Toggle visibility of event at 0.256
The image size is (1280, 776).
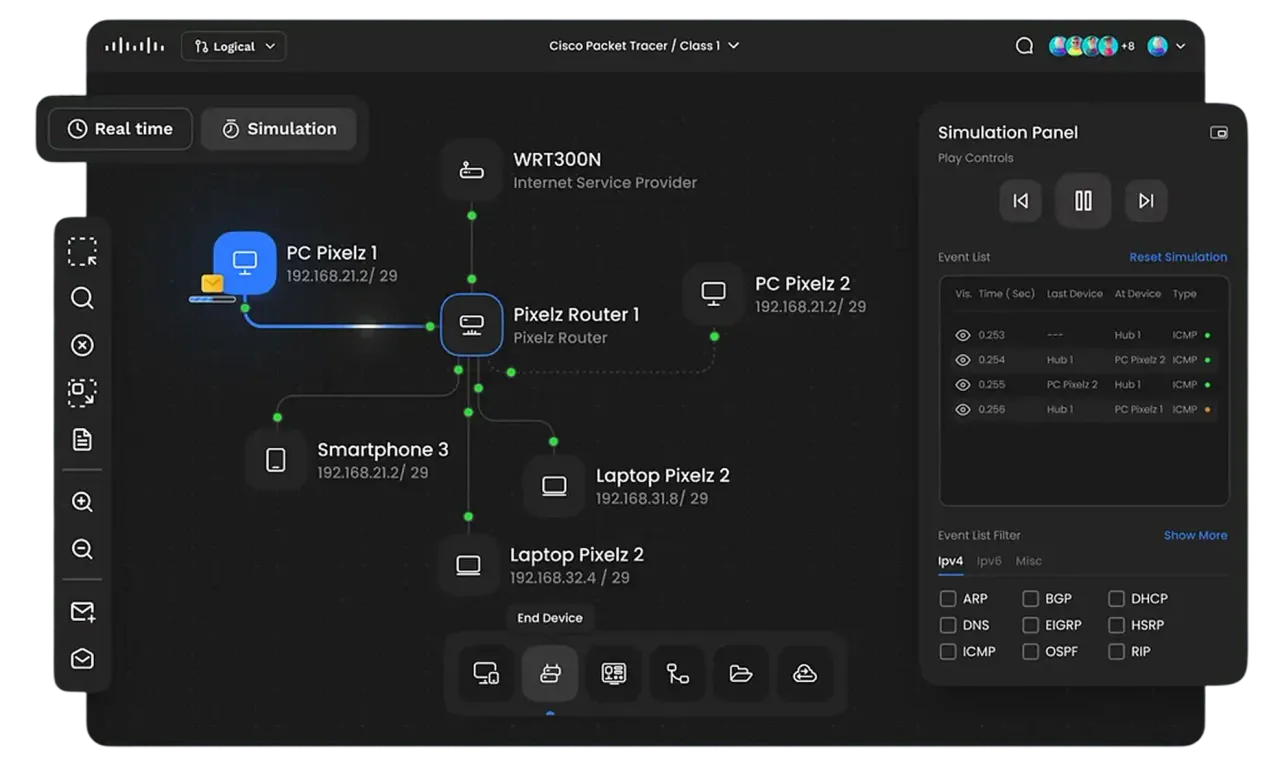tap(963, 410)
